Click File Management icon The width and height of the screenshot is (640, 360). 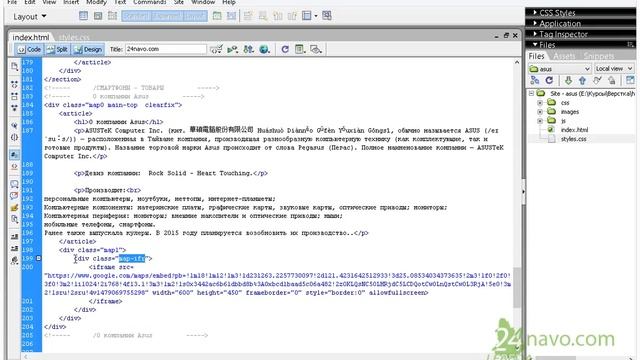248,49
